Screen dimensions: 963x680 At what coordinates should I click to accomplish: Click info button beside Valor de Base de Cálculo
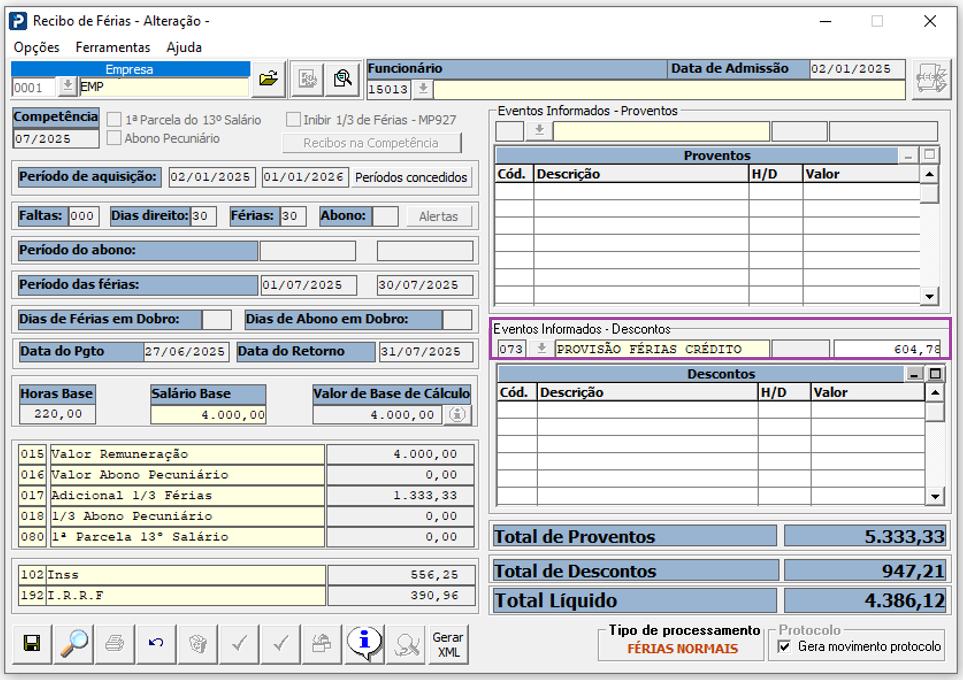coord(458,415)
